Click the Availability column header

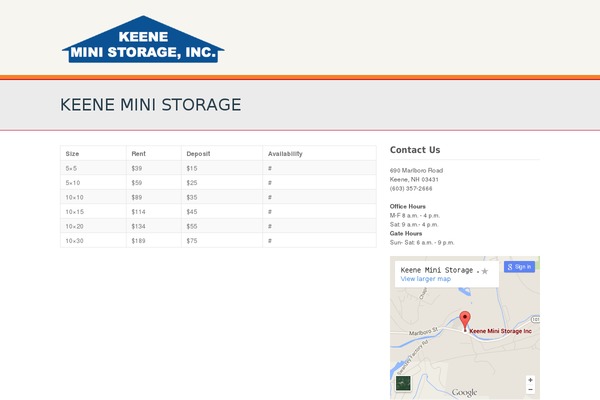click(285, 153)
